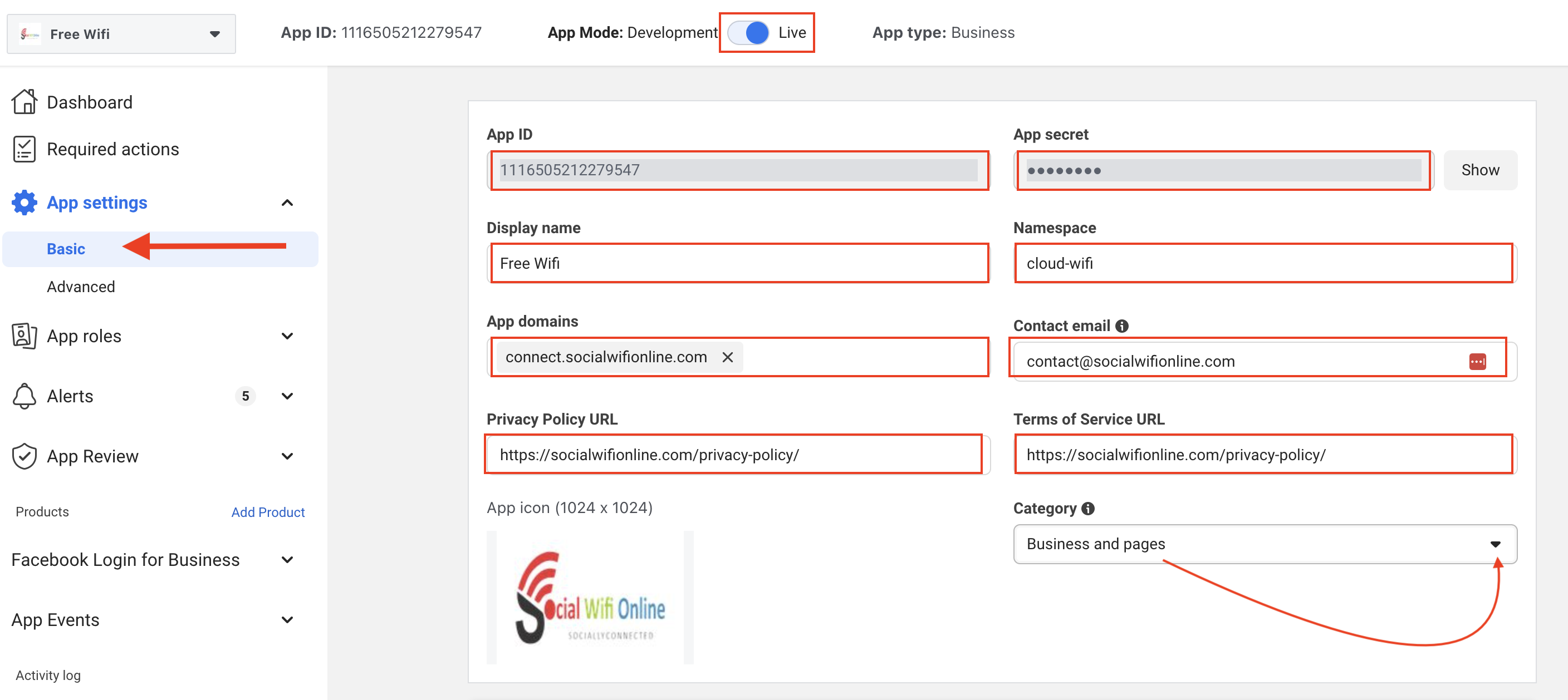Click the red password manager icon in Contact email

coord(1477,361)
